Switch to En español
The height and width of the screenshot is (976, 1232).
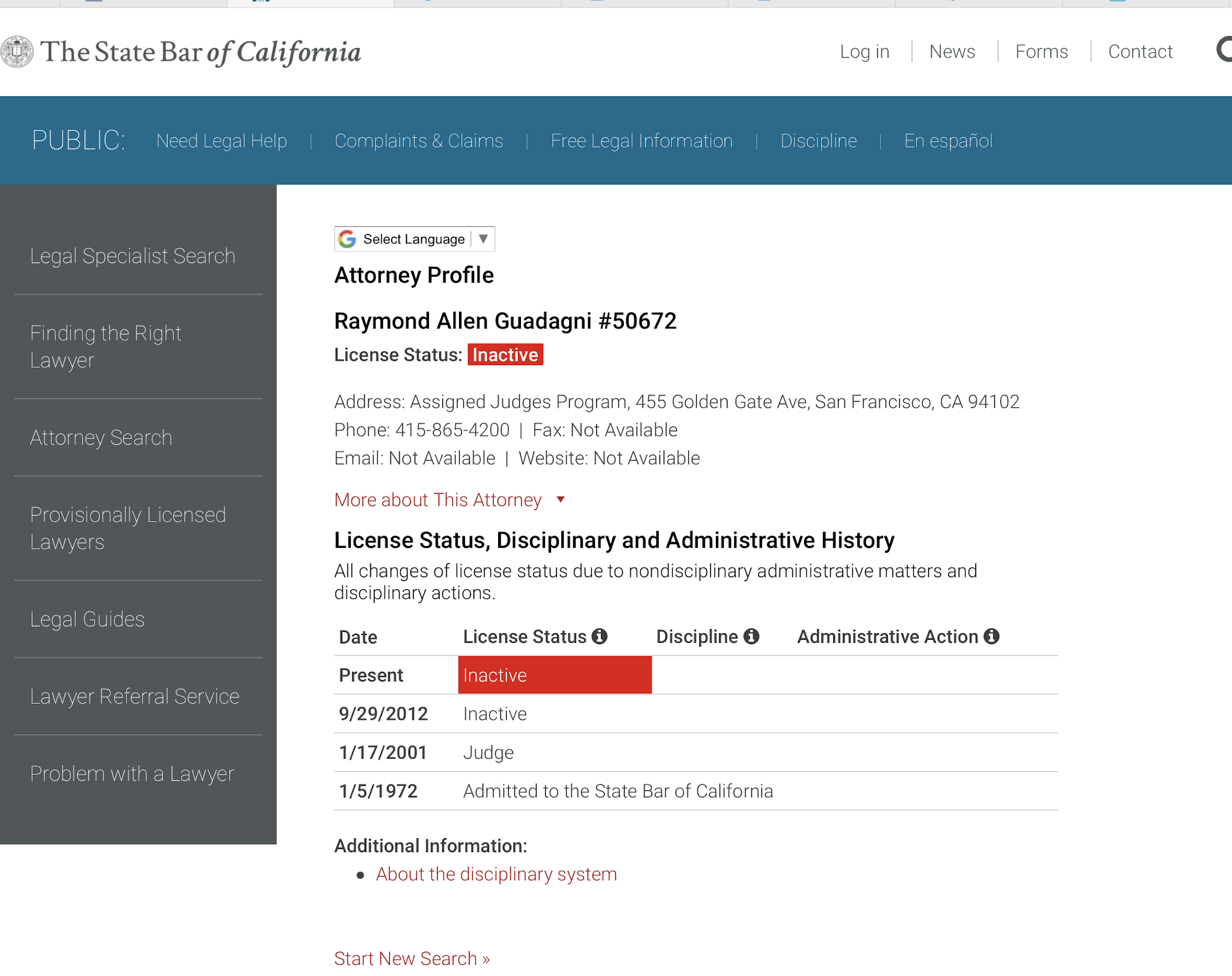click(948, 141)
